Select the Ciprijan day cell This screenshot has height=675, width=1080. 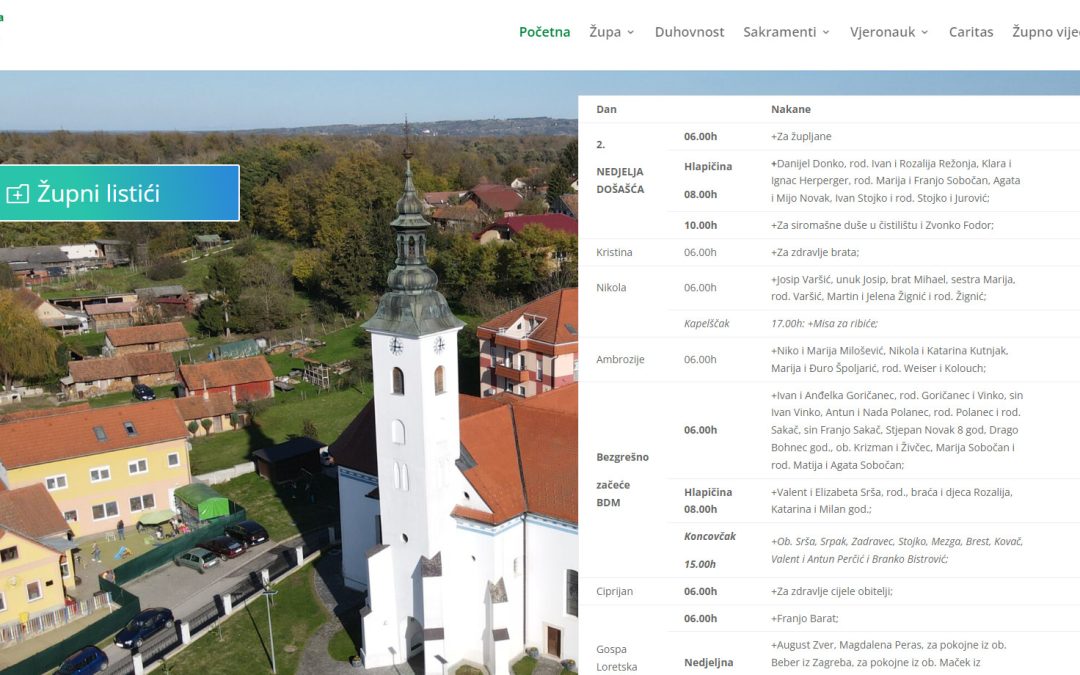[x=614, y=591]
